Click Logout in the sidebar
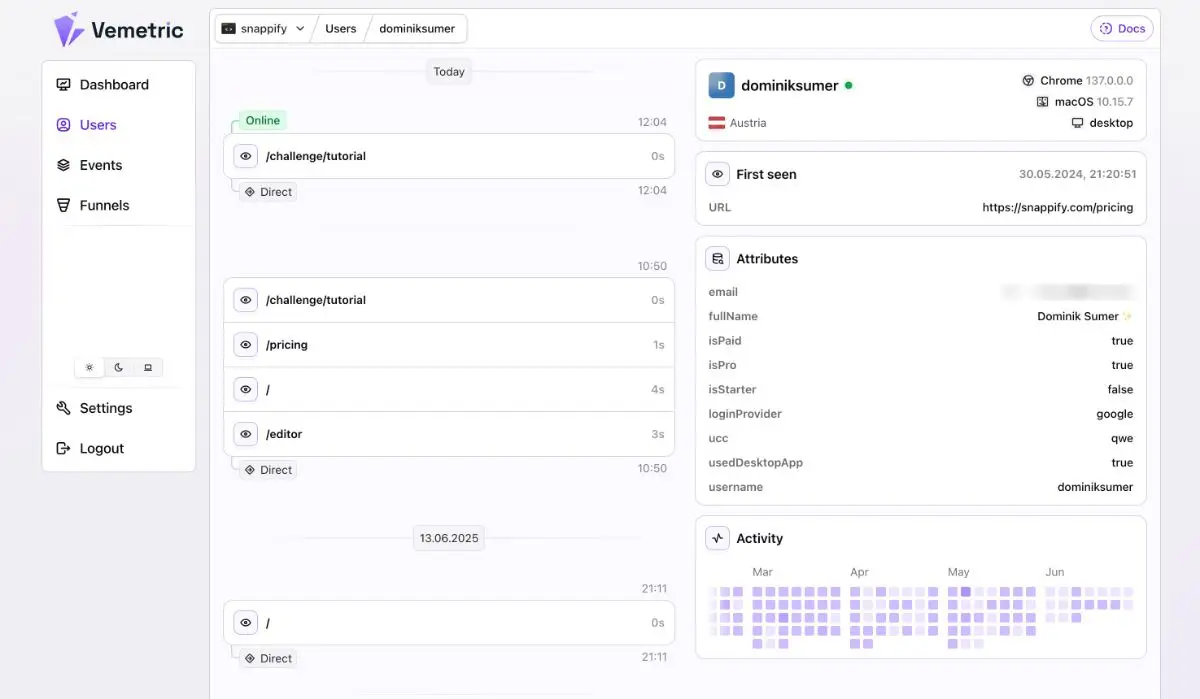This screenshot has height=699, width=1200. coord(101,448)
